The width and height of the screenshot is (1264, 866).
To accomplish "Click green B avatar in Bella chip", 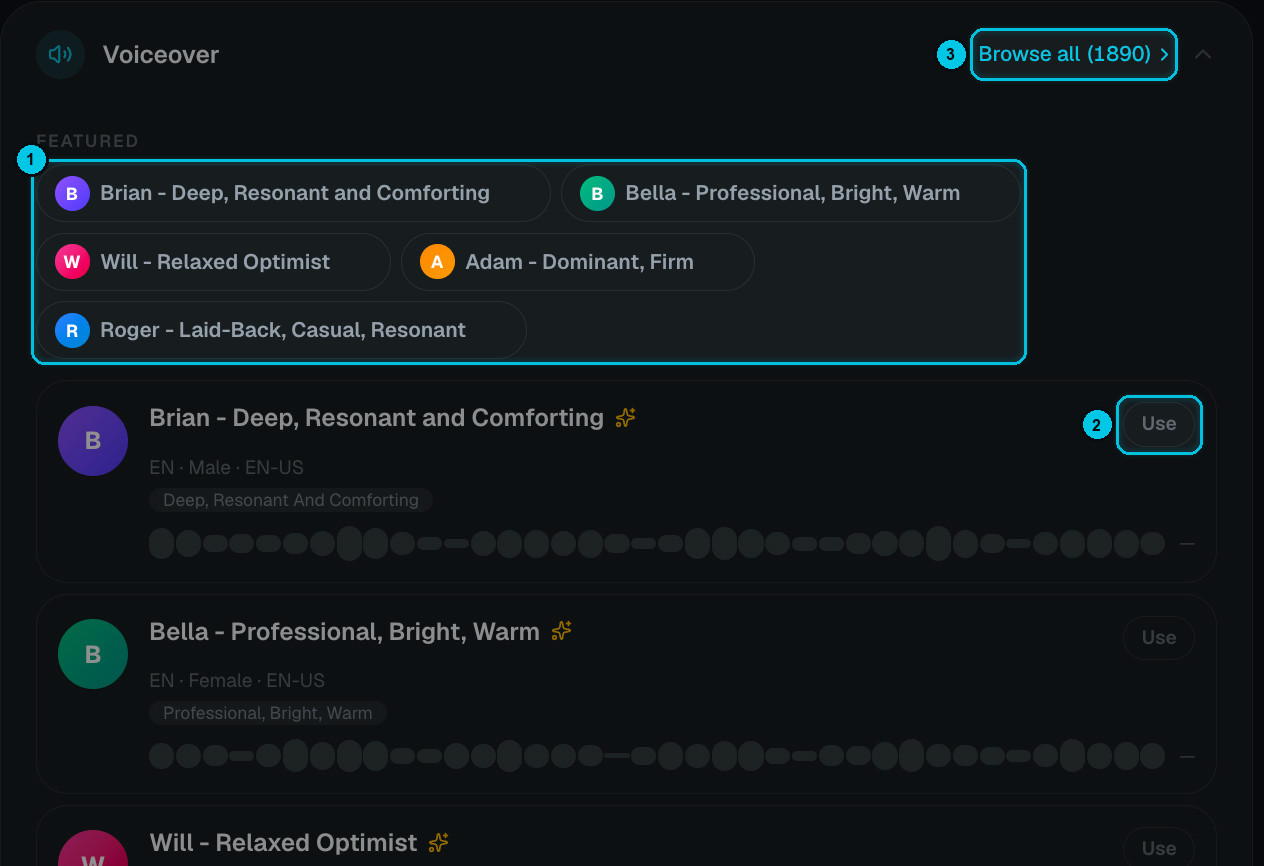I will point(597,193).
